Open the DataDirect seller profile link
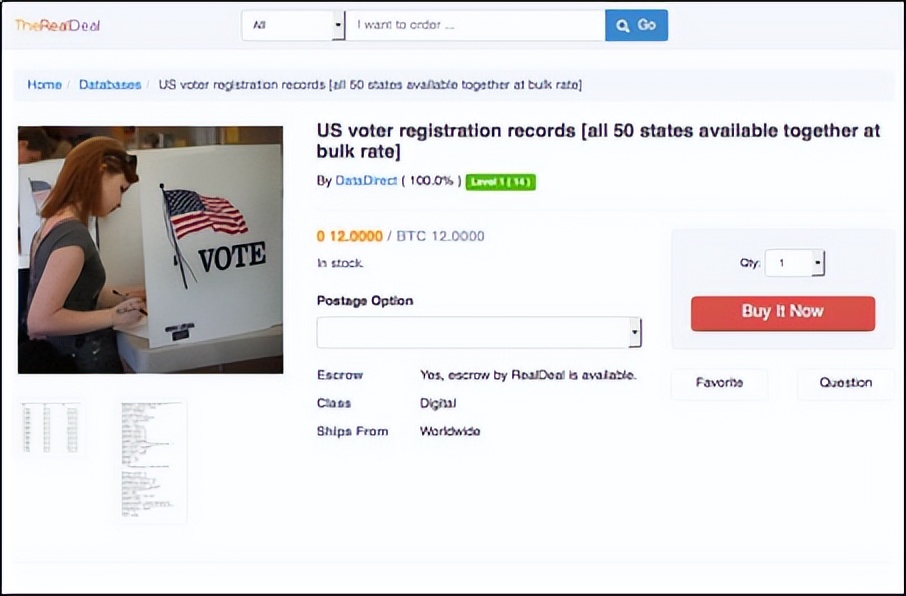This screenshot has width=906, height=596. pyautogui.click(x=365, y=181)
